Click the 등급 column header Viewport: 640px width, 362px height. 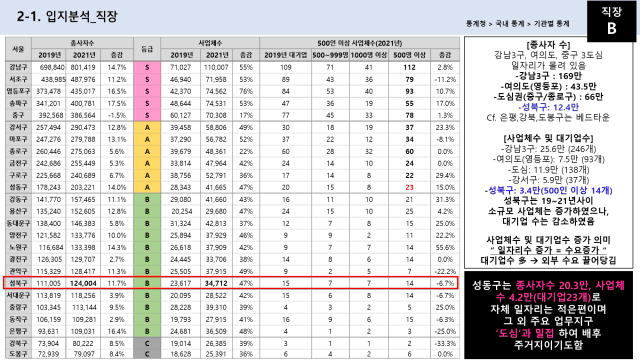[x=147, y=49]
